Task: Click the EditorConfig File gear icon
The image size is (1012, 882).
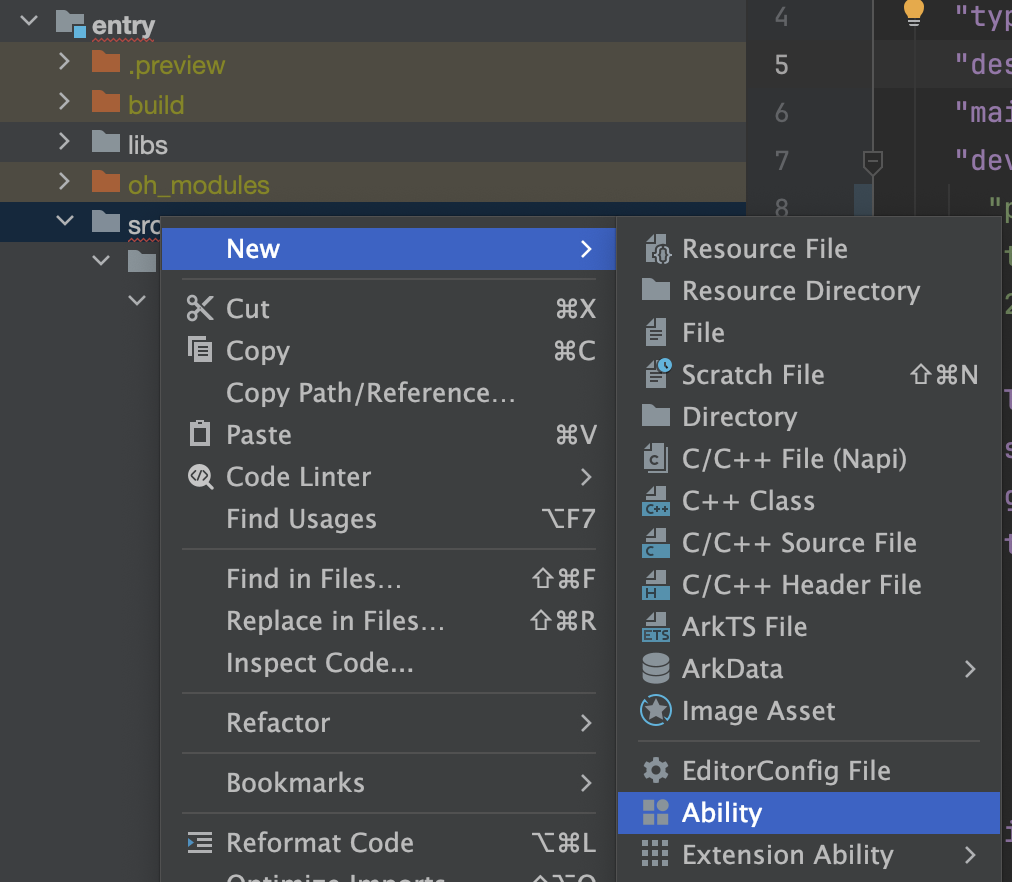Action: 656,770
